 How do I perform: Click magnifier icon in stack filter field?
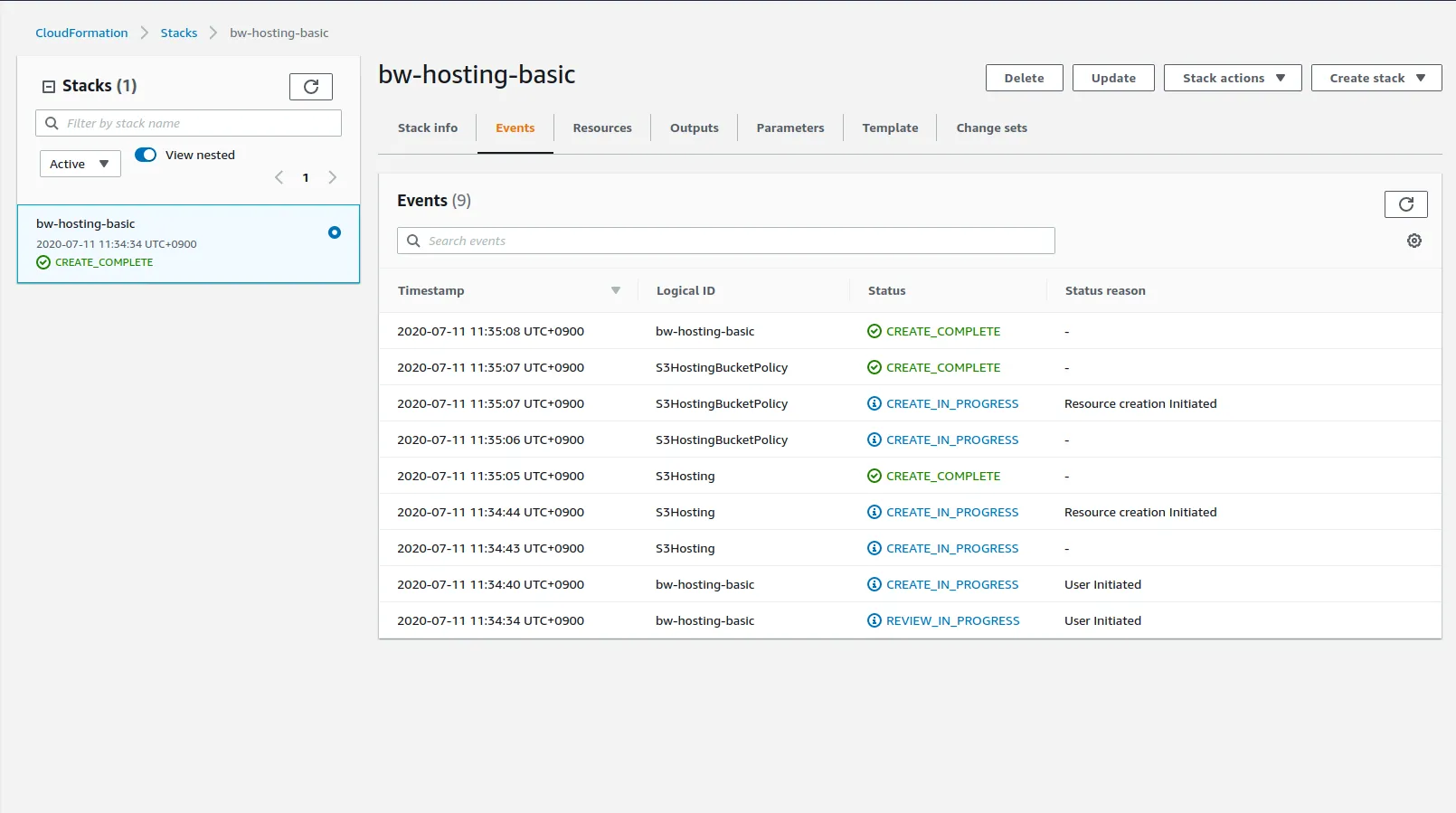tap(52, 123)
